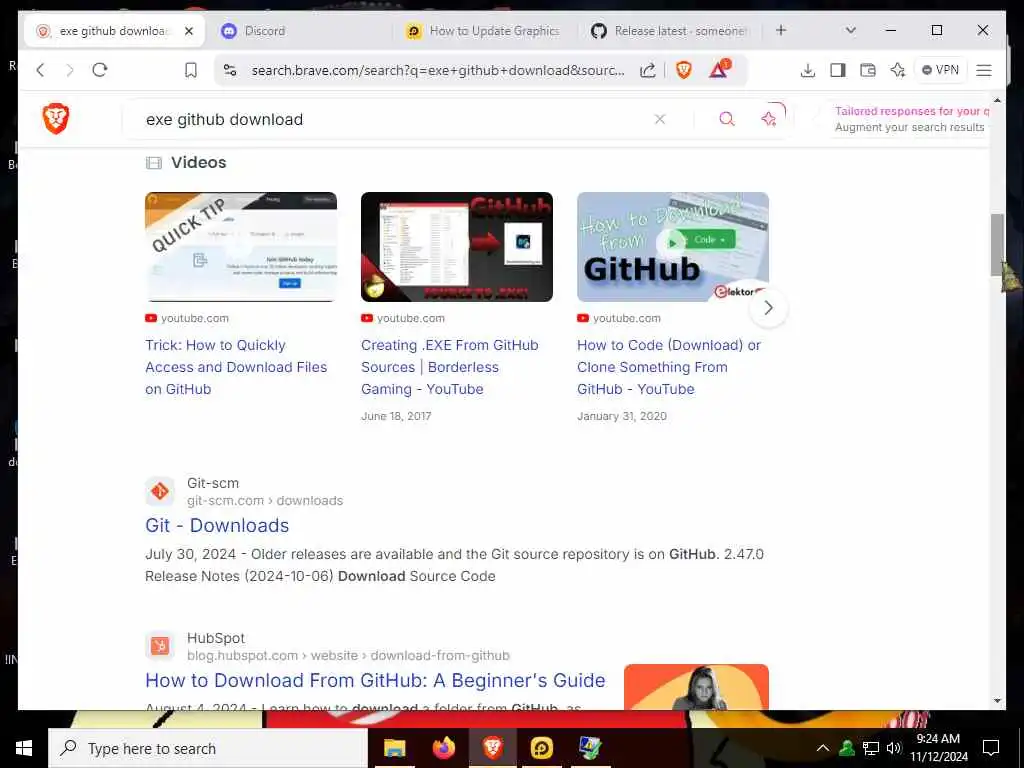Viewport: 1024px width, 768px height.
Task: Open Brave Wallet
Action: click(x=868, y=70)
